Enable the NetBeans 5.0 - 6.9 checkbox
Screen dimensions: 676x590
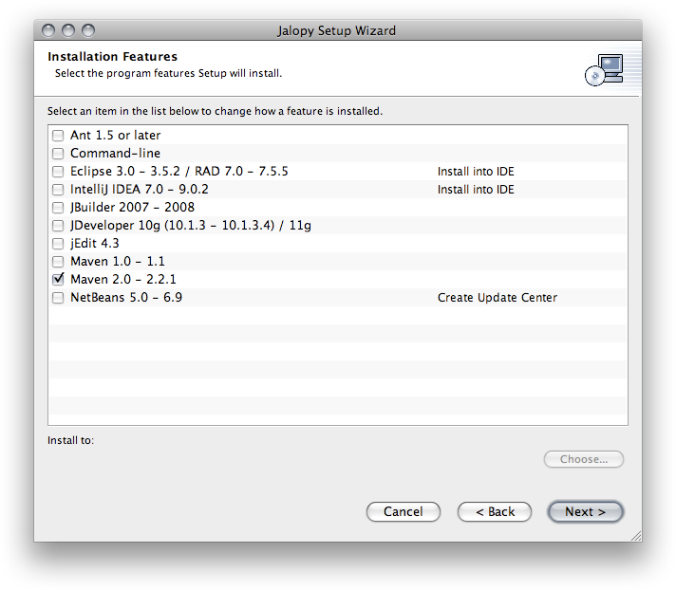coord(58,298)
